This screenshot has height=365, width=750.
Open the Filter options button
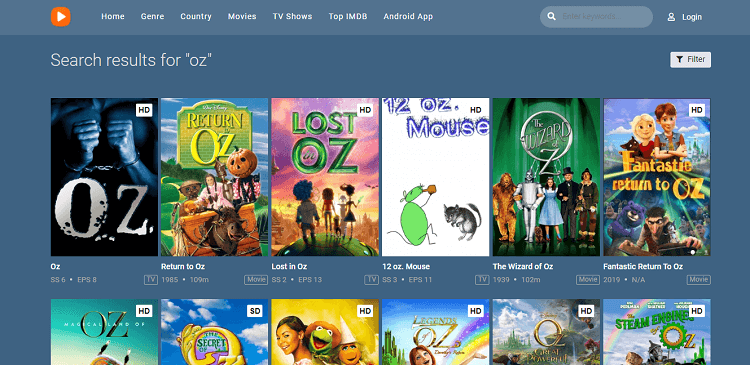pos(690,59)
